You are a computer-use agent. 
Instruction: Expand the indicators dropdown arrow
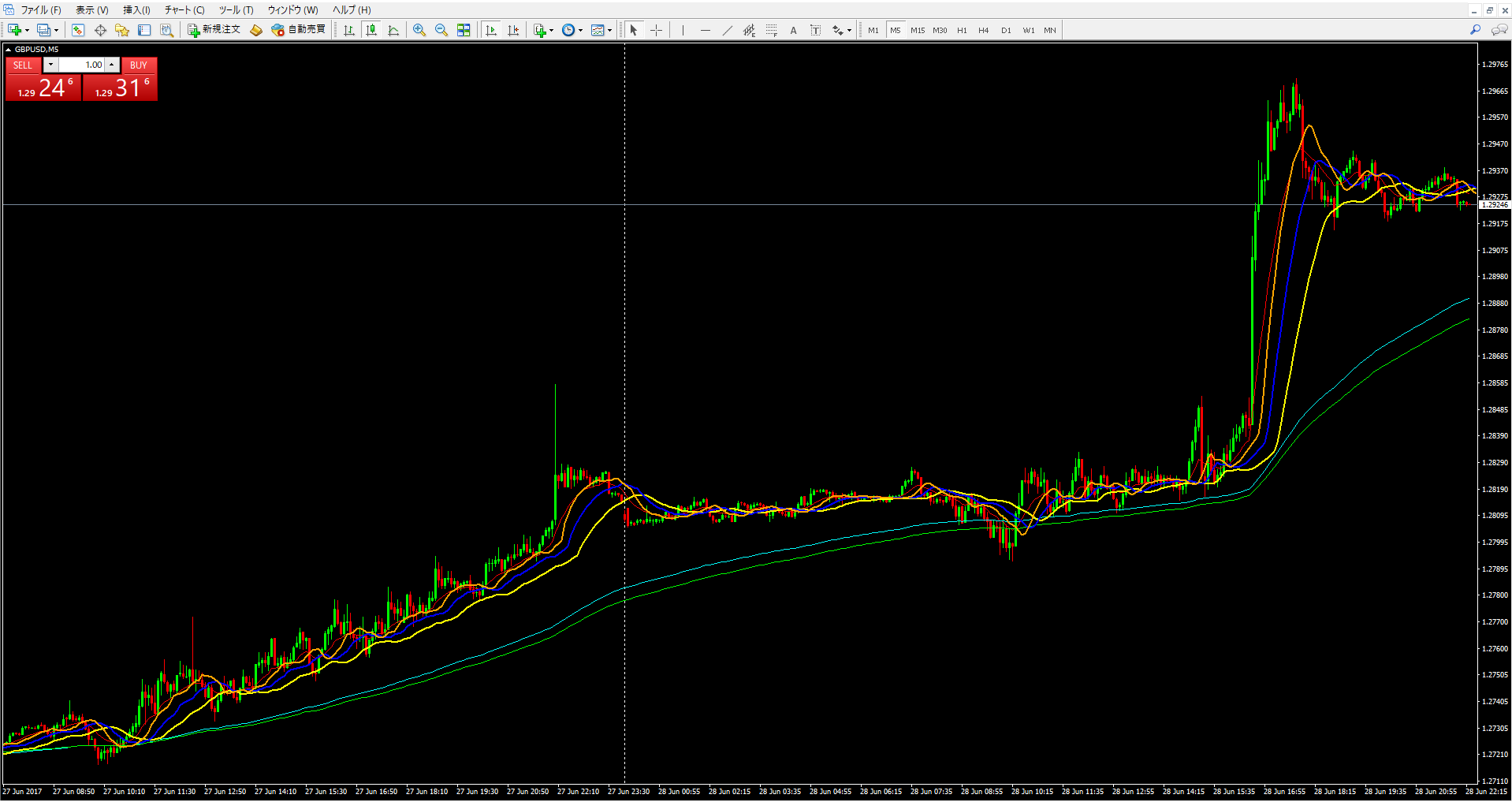pos(552,31)
